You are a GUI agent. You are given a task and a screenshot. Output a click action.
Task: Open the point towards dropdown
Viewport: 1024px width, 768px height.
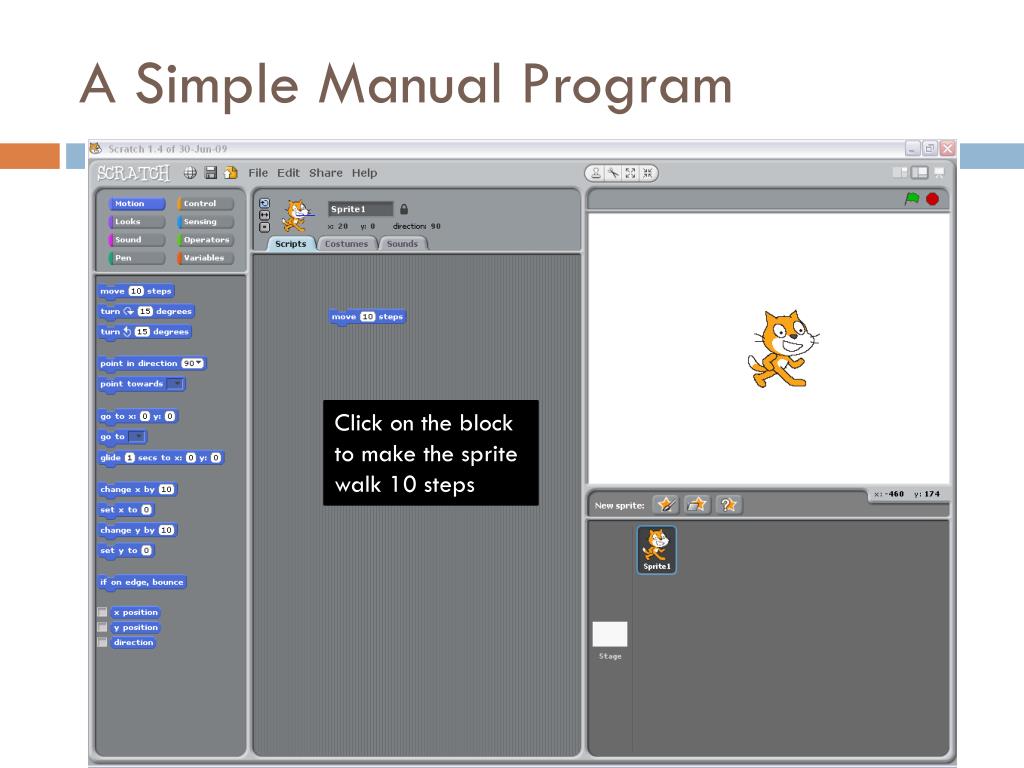175,384
